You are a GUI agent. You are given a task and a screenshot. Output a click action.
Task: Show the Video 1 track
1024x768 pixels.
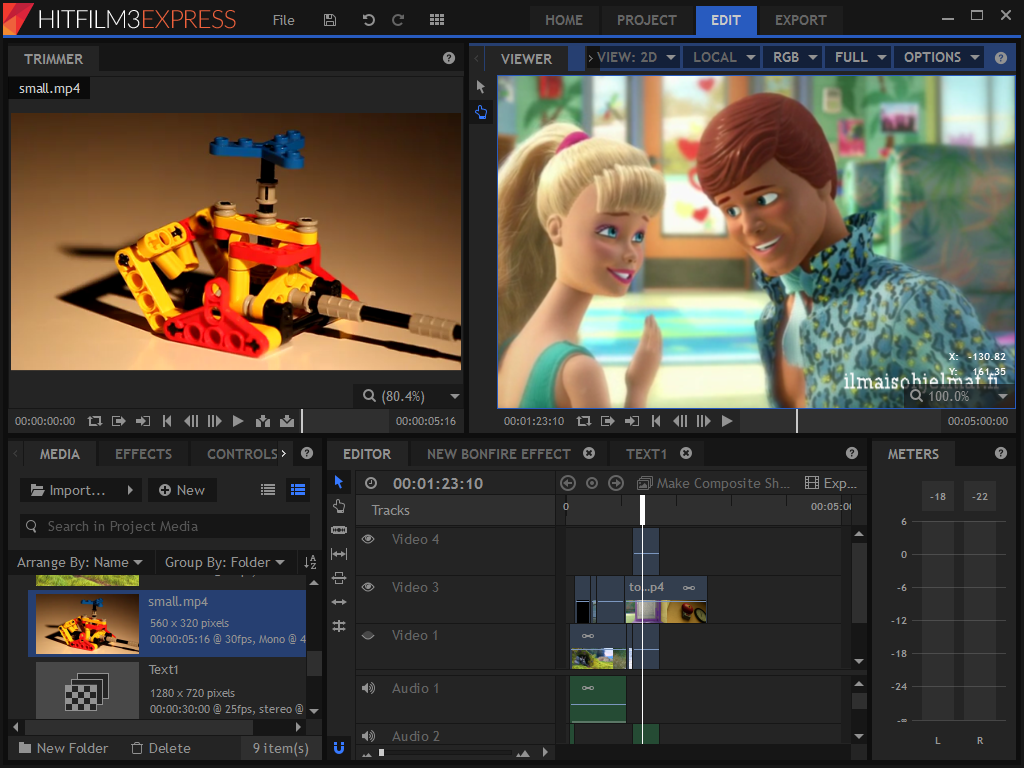[368, 635]
